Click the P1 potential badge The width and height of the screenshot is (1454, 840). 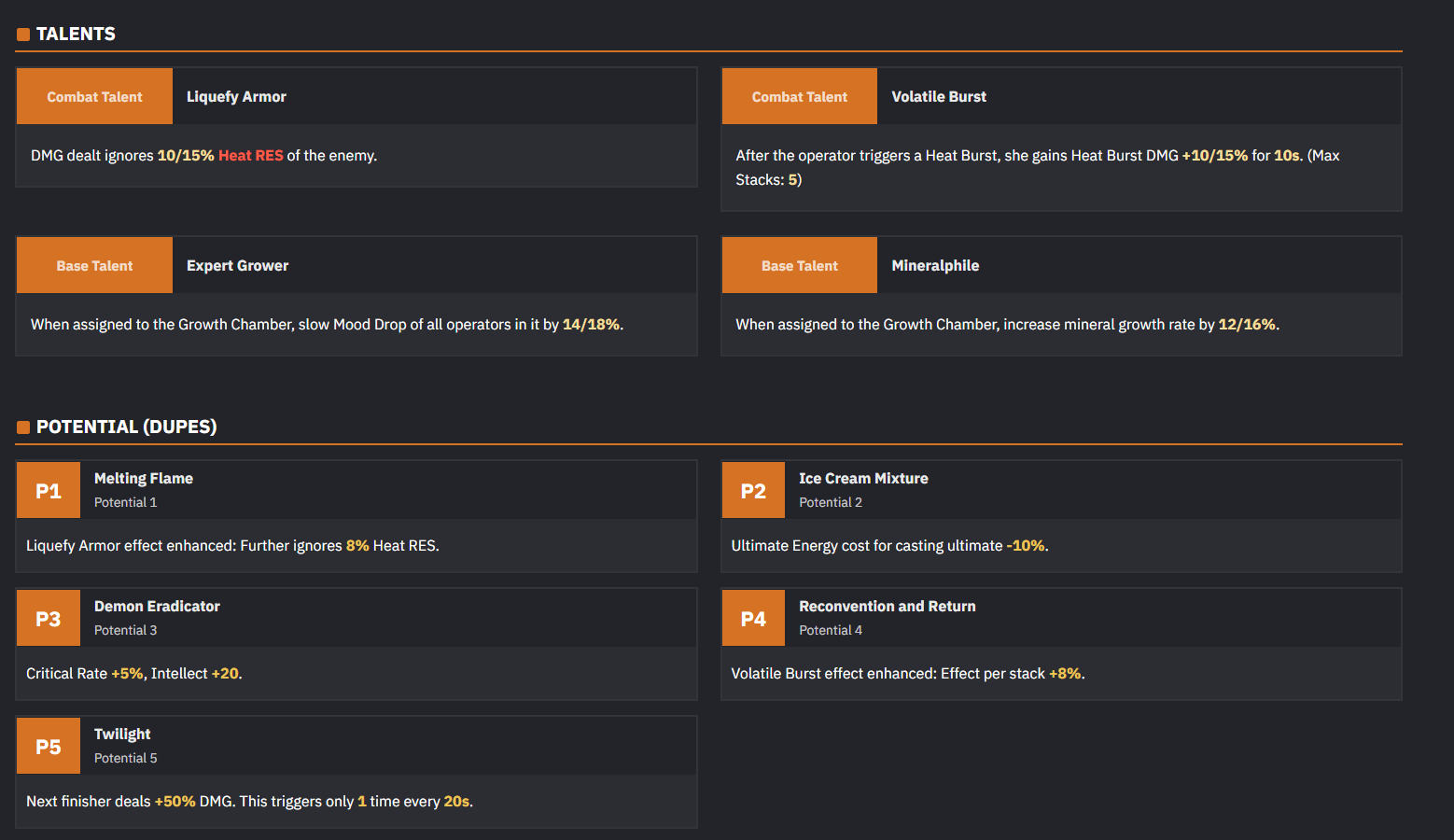point(49,491)
